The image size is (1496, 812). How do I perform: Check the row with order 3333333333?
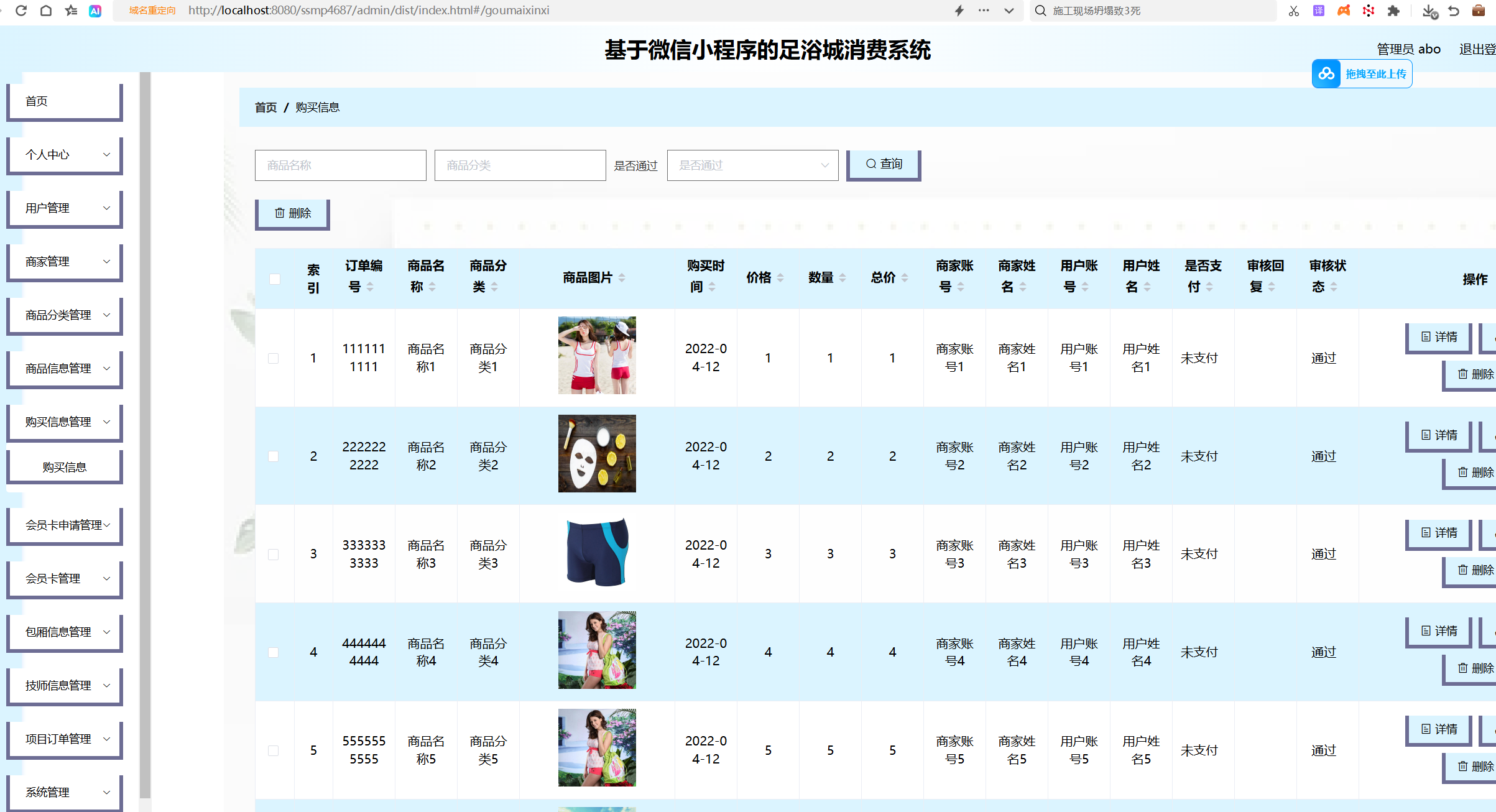273,554
